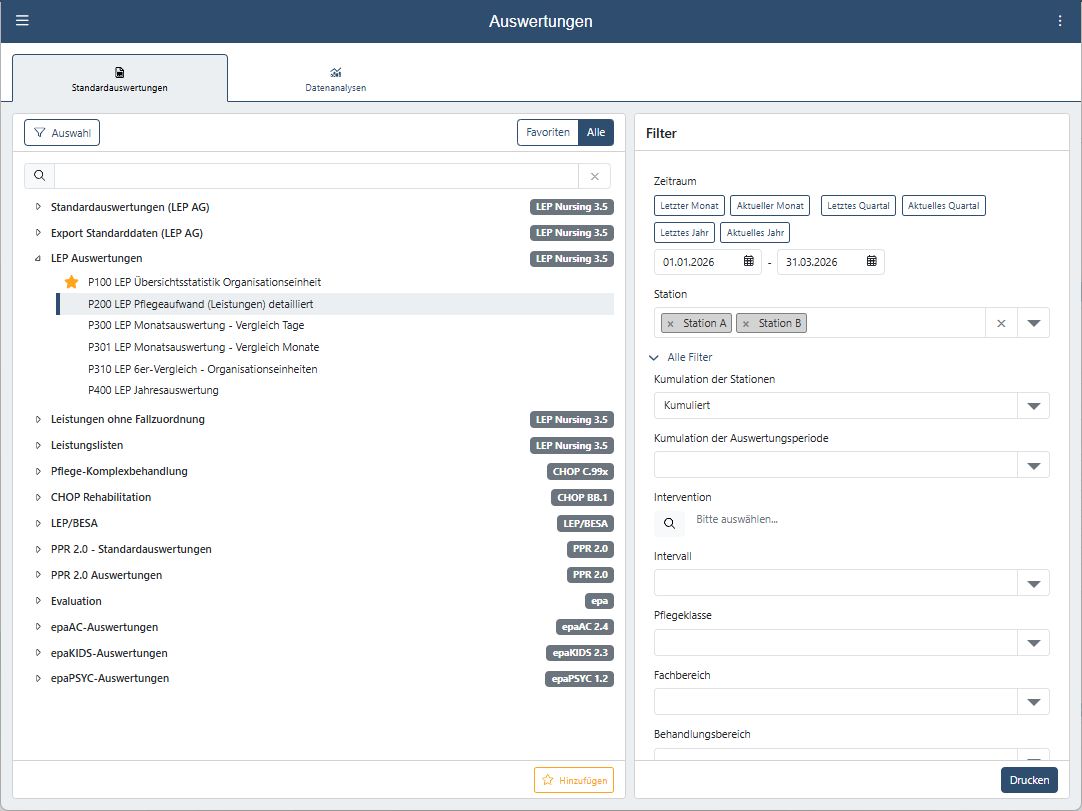Open the three-dot options menu
This screenshot has height=811, width=1082.
click(1060, 21)
